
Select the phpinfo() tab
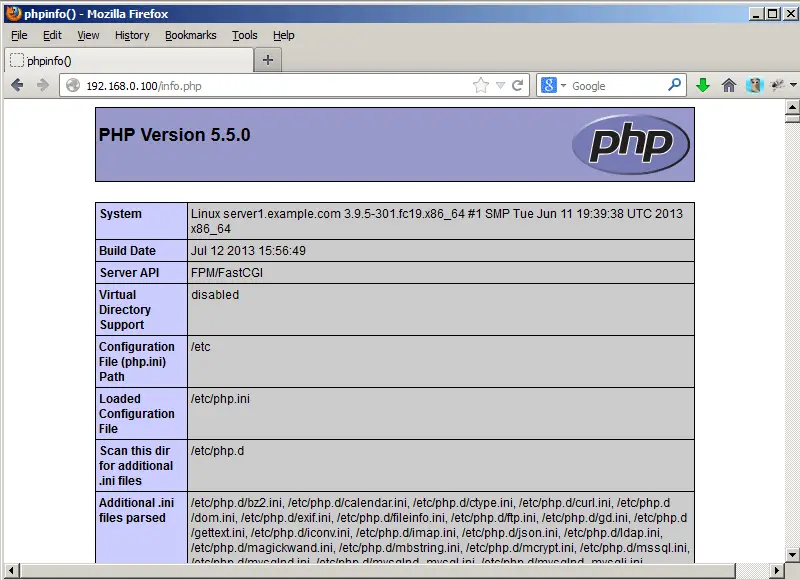[x=129, y=60]
